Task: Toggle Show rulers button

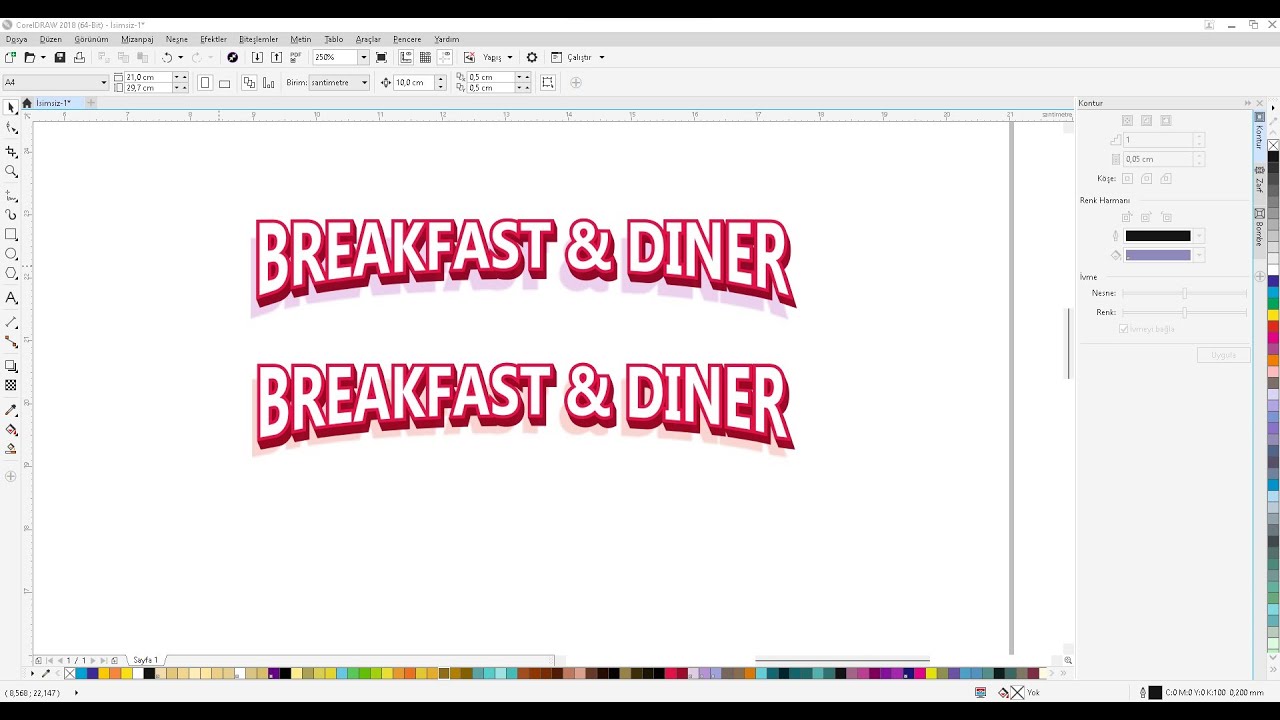Action: tap(406, 57)
